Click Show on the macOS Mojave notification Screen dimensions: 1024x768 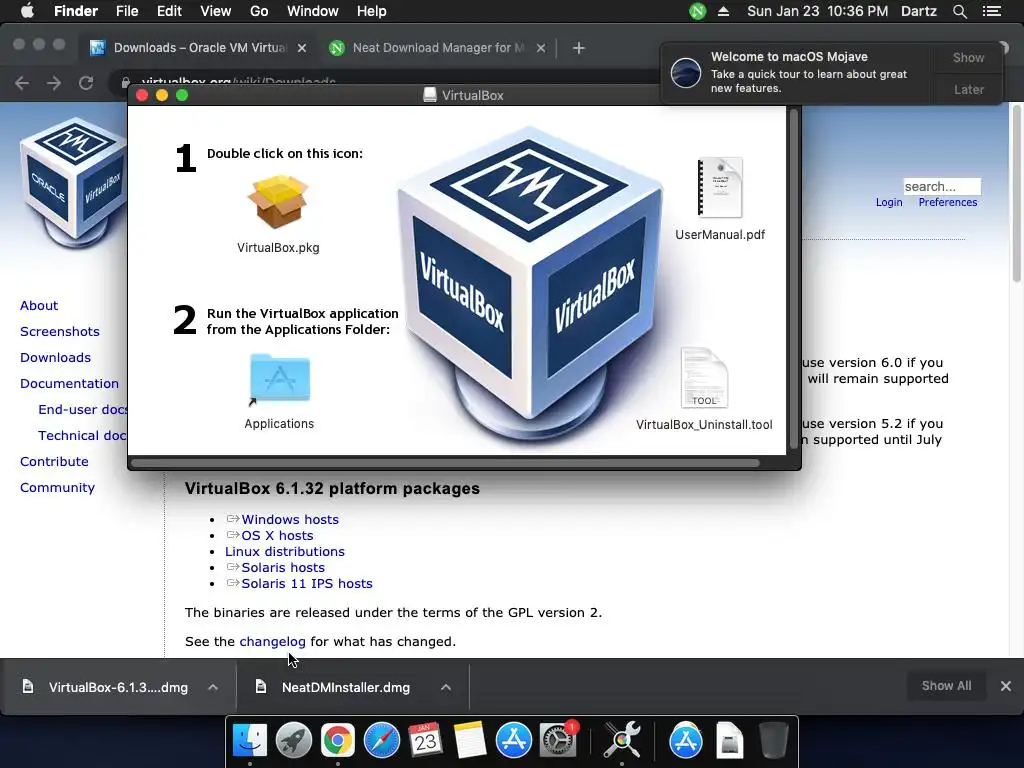968,57
